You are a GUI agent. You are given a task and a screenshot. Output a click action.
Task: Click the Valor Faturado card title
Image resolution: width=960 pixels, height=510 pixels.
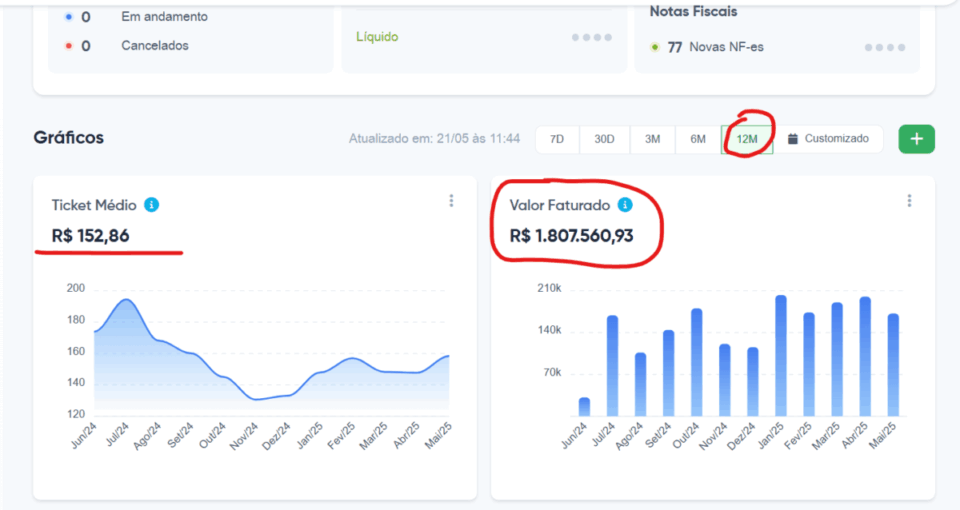[x=560, y=205]
